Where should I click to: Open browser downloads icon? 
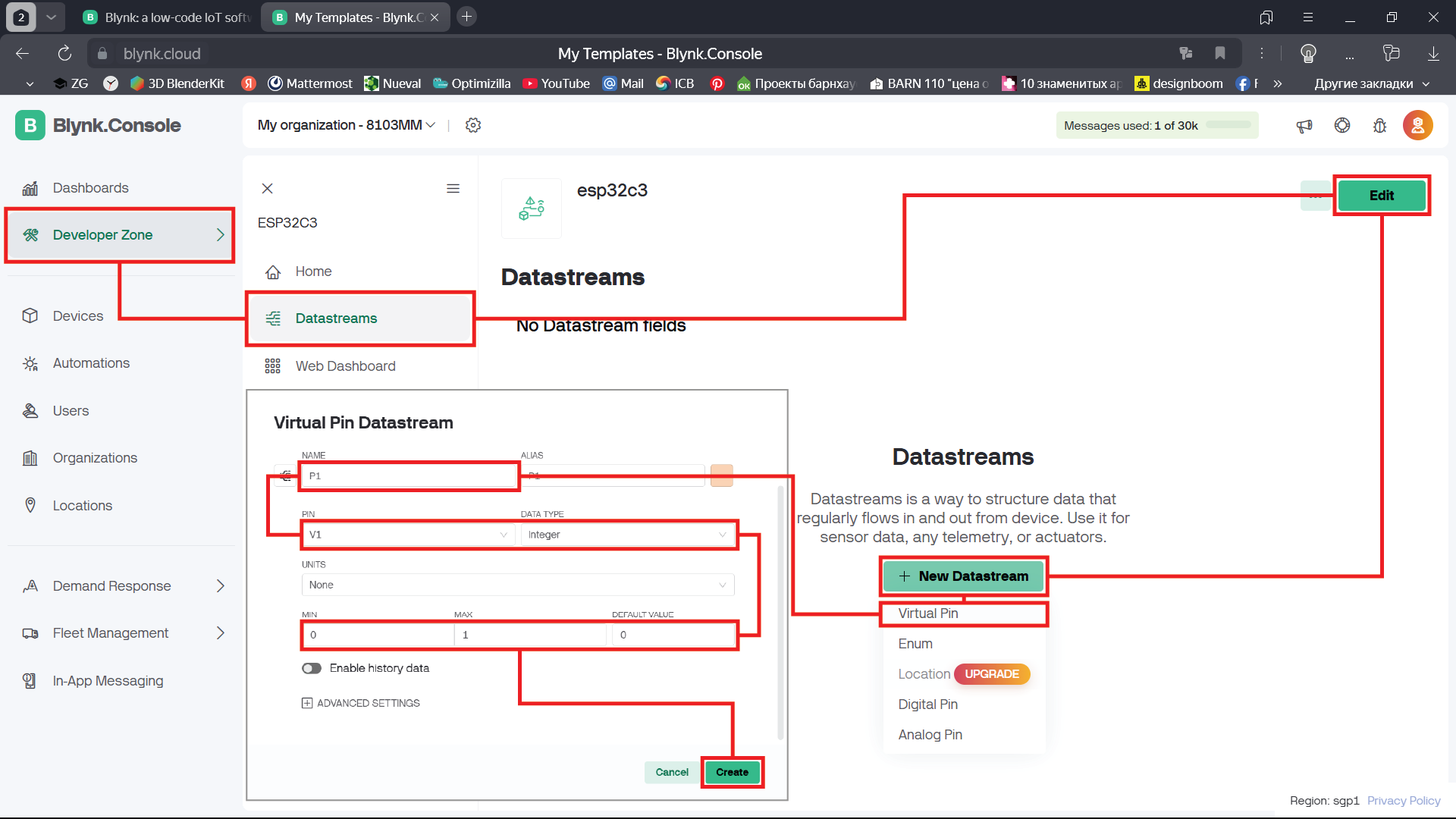click(x=1433, y=53)
